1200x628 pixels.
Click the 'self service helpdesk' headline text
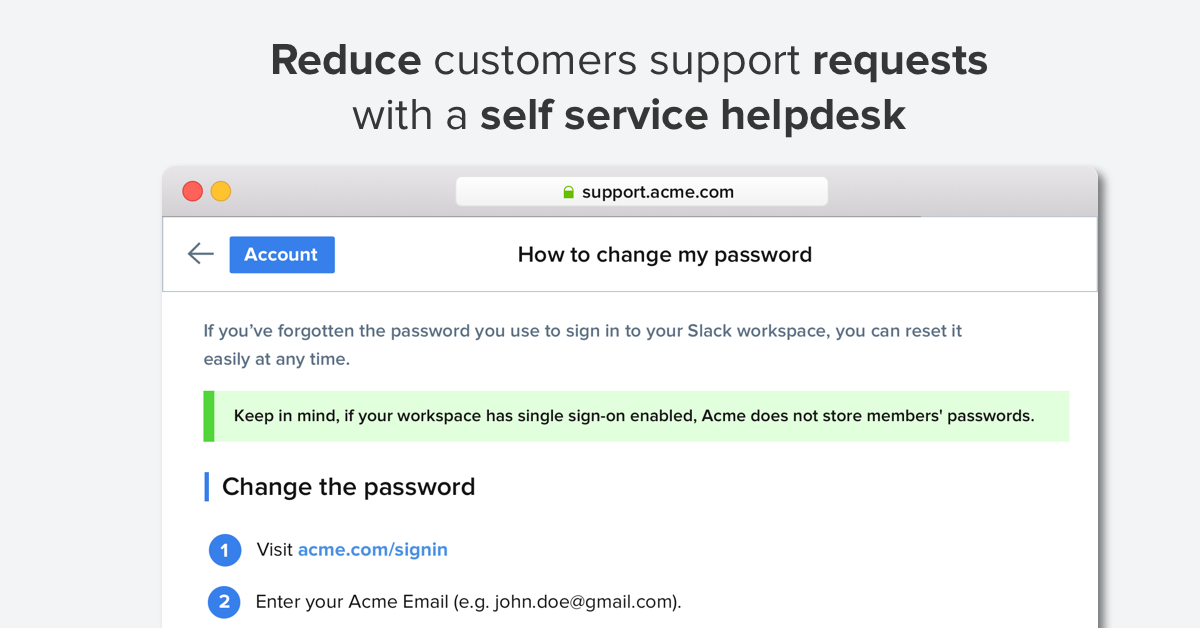pos(693,114)
